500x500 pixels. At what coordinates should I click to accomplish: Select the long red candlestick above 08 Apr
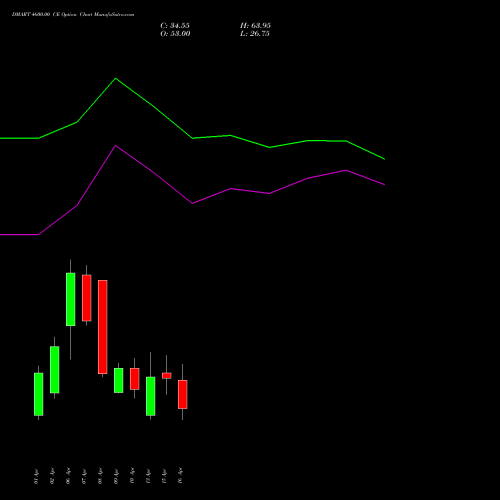pyautogui.click(x=103, y=327)
